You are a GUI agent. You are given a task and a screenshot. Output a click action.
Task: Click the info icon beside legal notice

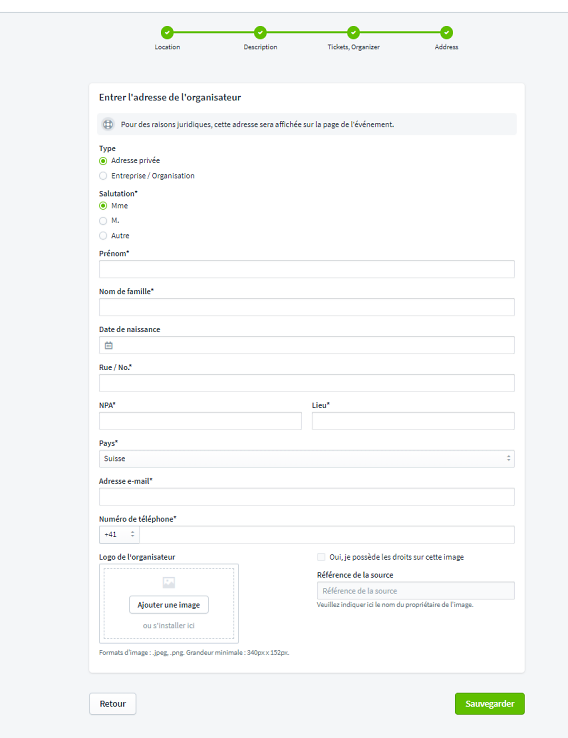click(108, 124)
